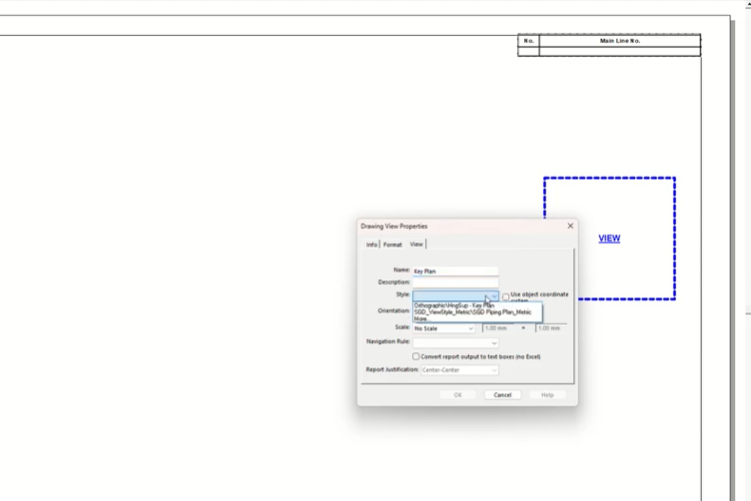Toggle Convert report output to text boxes
This screenshot has width=751, height=501.
tap(416, 356)
